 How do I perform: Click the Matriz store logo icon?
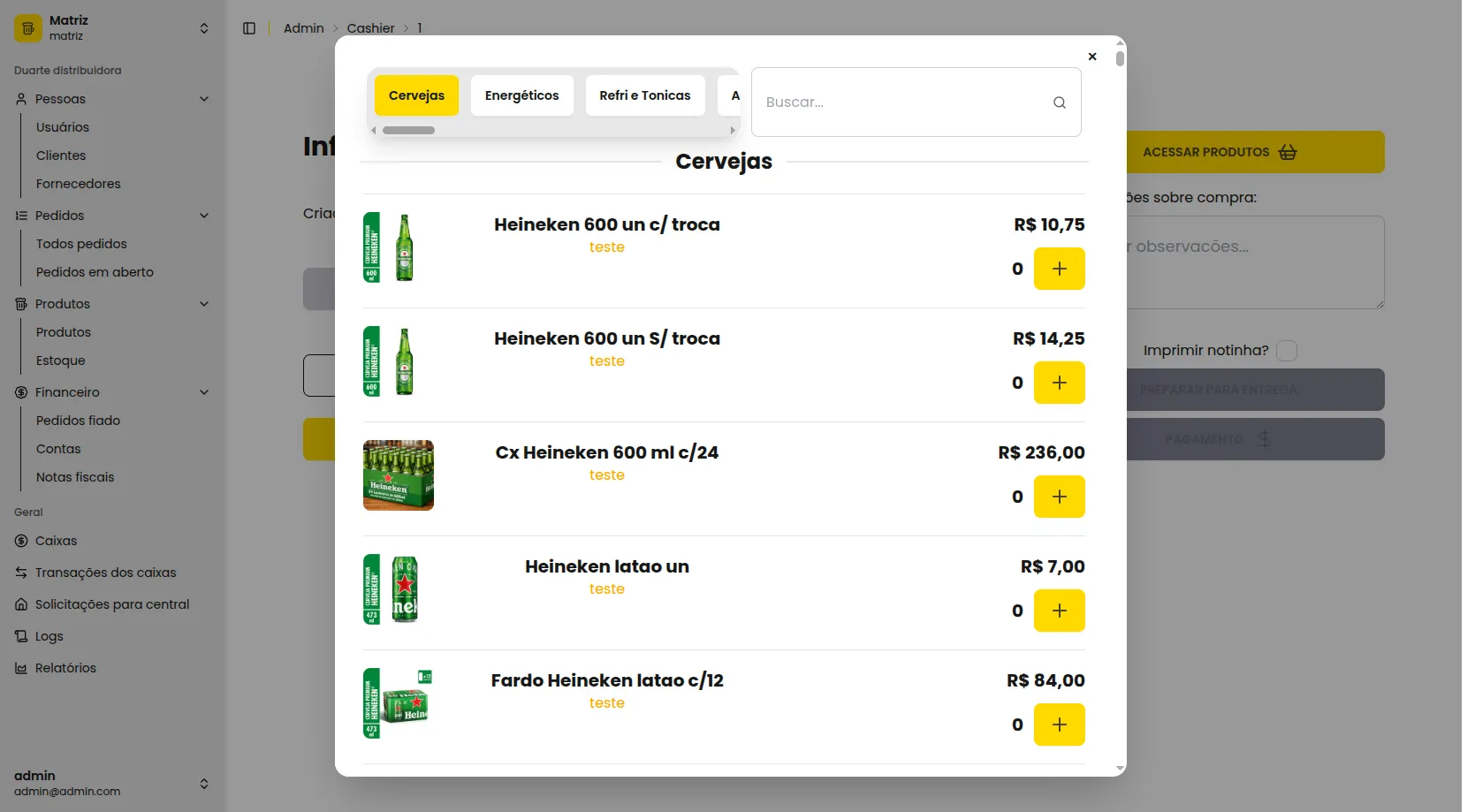(x=28, y=28)
